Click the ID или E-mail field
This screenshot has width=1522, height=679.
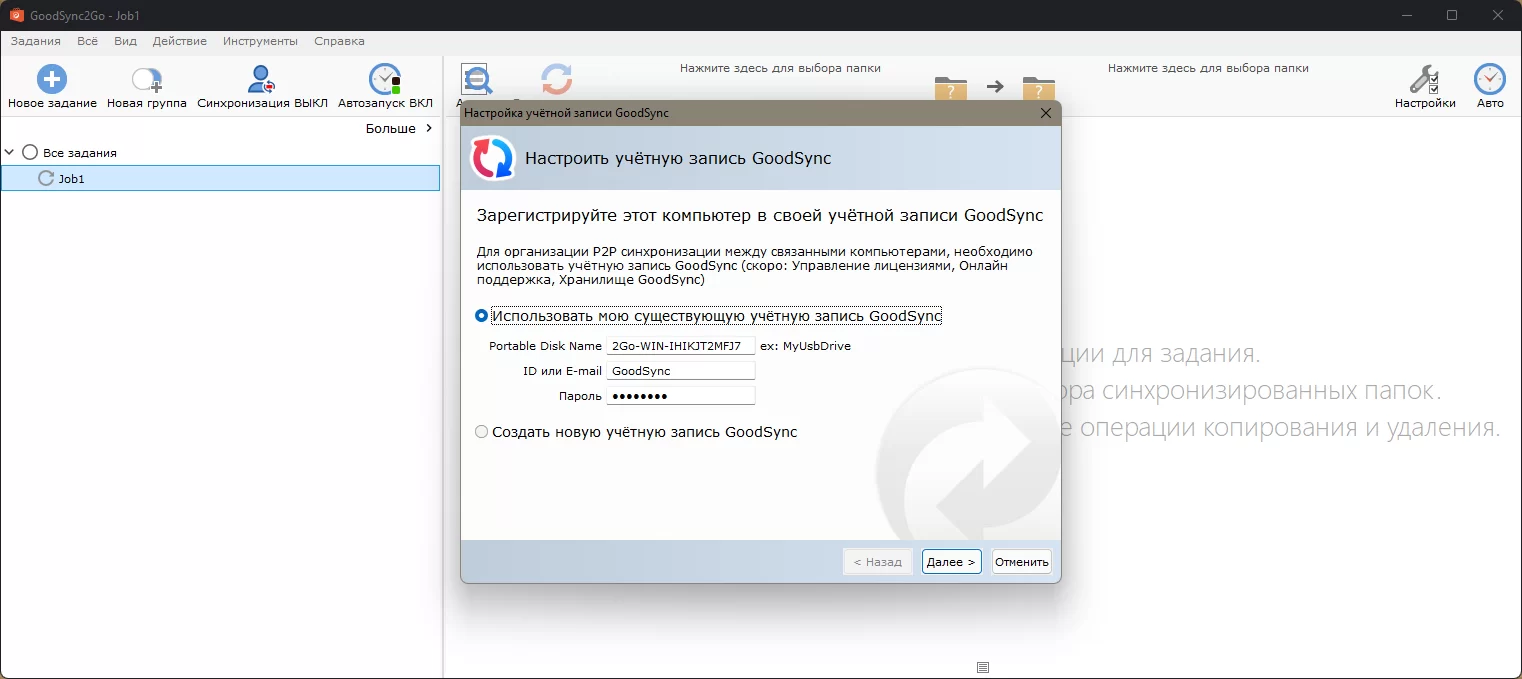tap(681, 371)
